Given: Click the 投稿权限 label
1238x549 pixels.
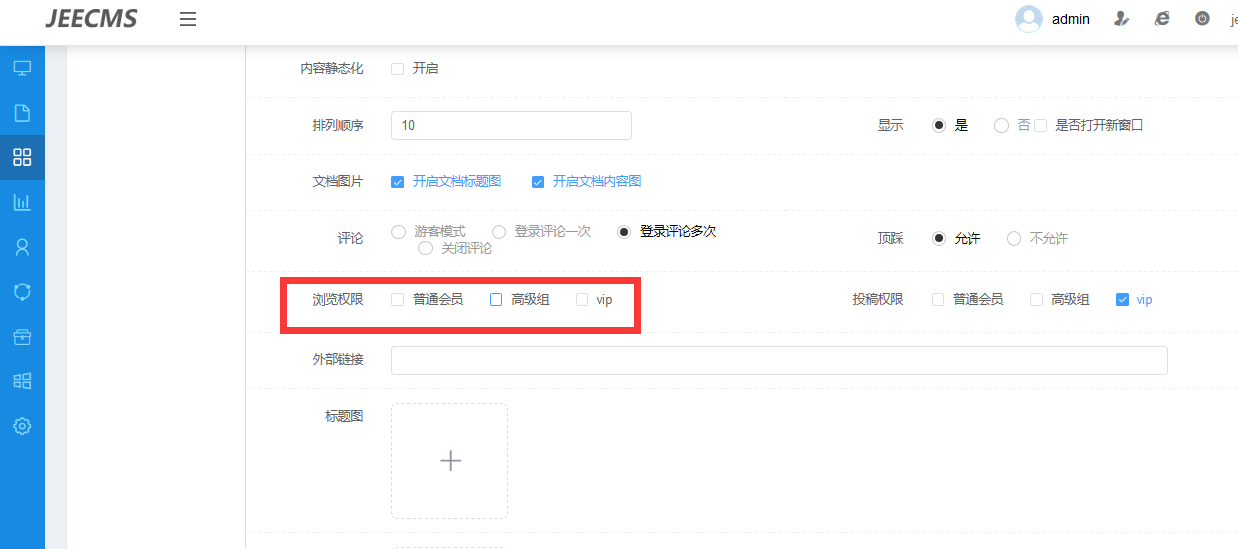Looking at the screenshot, I should pyautogui.click(x=878, y=299).
